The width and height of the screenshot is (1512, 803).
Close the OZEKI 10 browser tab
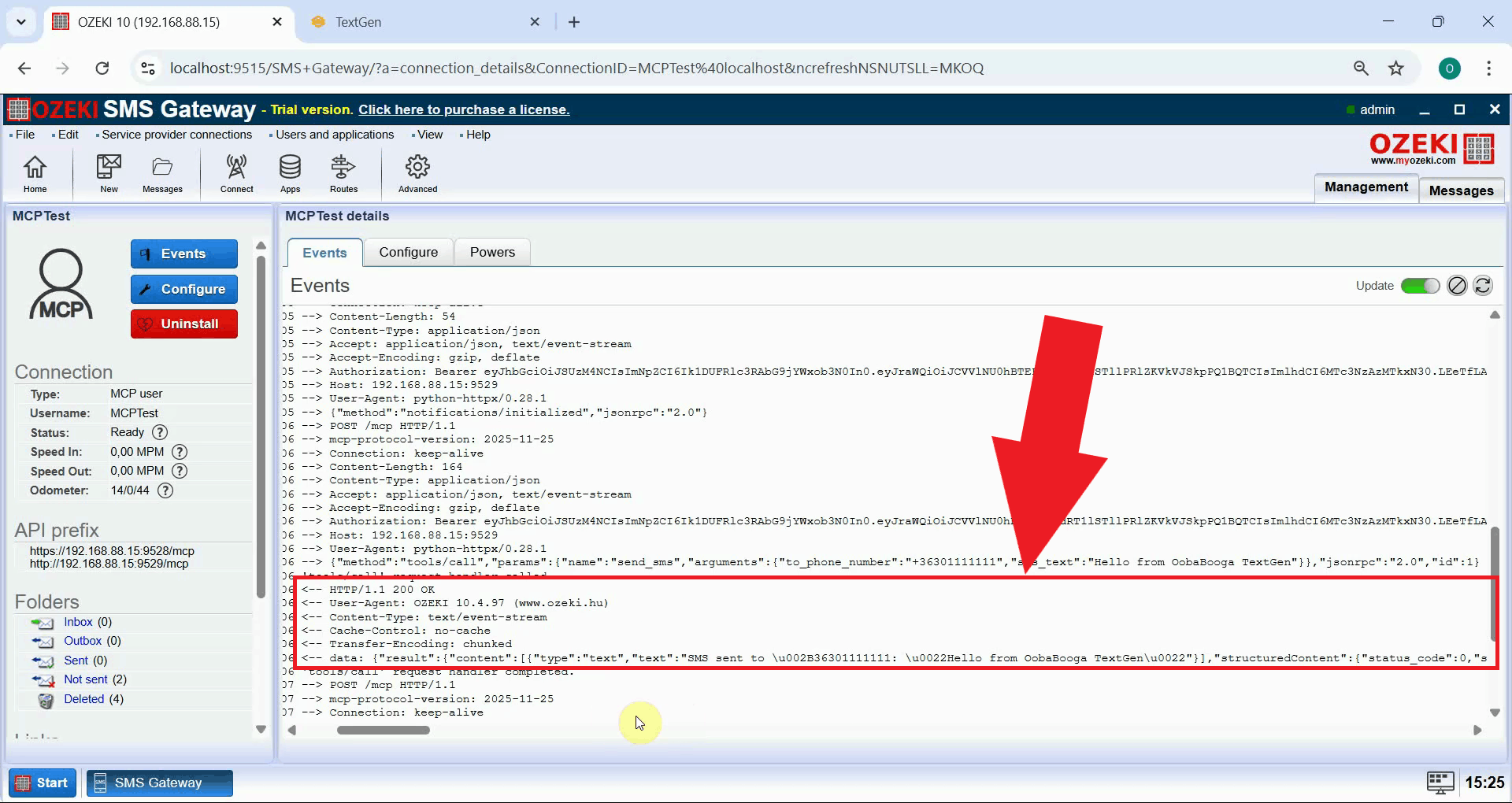pos(277,22)
